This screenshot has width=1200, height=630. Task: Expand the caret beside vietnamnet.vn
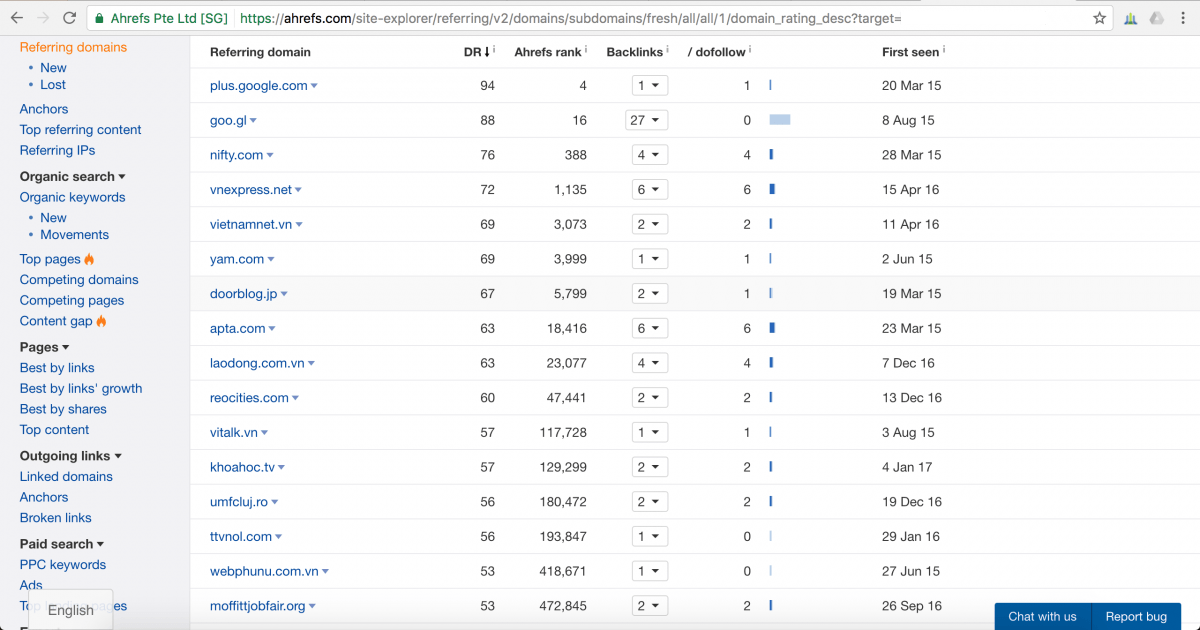click(299, 226)
